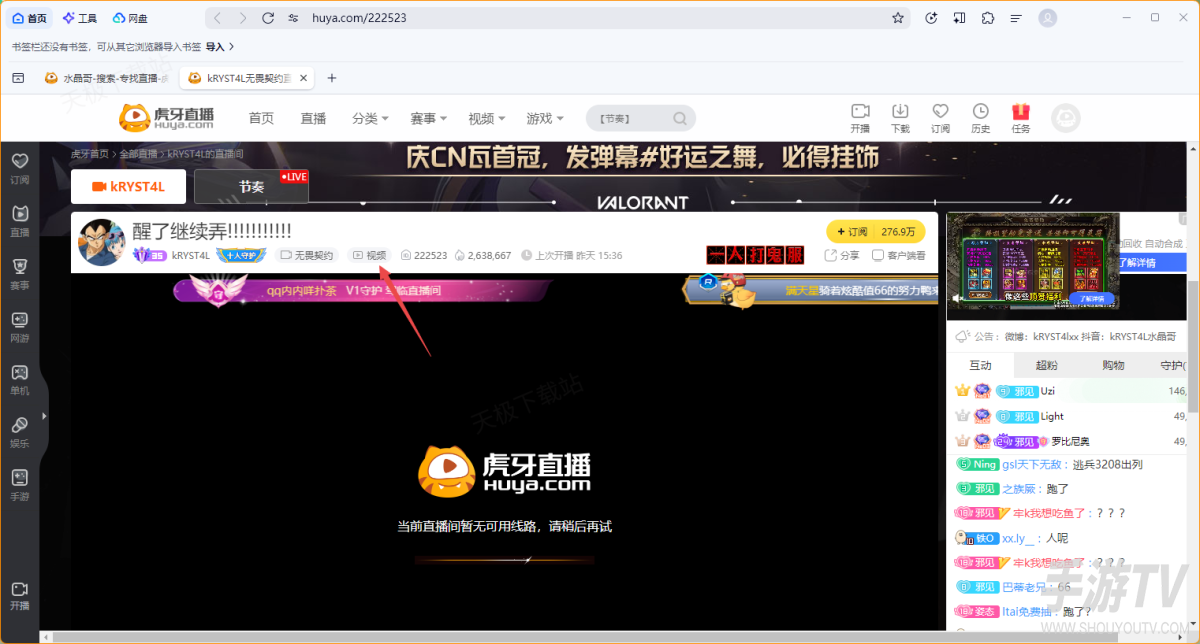This screenshot has height=644, width=1200.
Task: Expand the left sidebar arrow handle
Action: tap(44, 415)
